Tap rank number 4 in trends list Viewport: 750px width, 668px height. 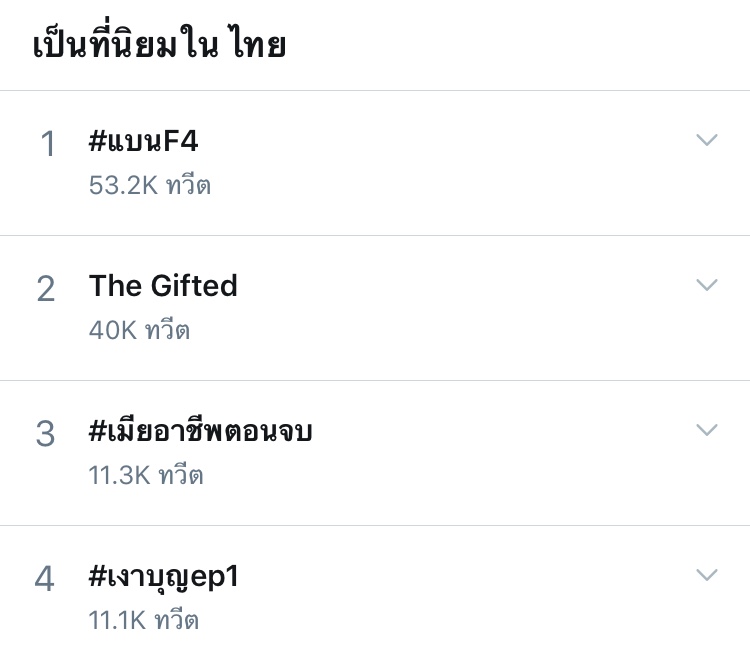pos(45,579)
